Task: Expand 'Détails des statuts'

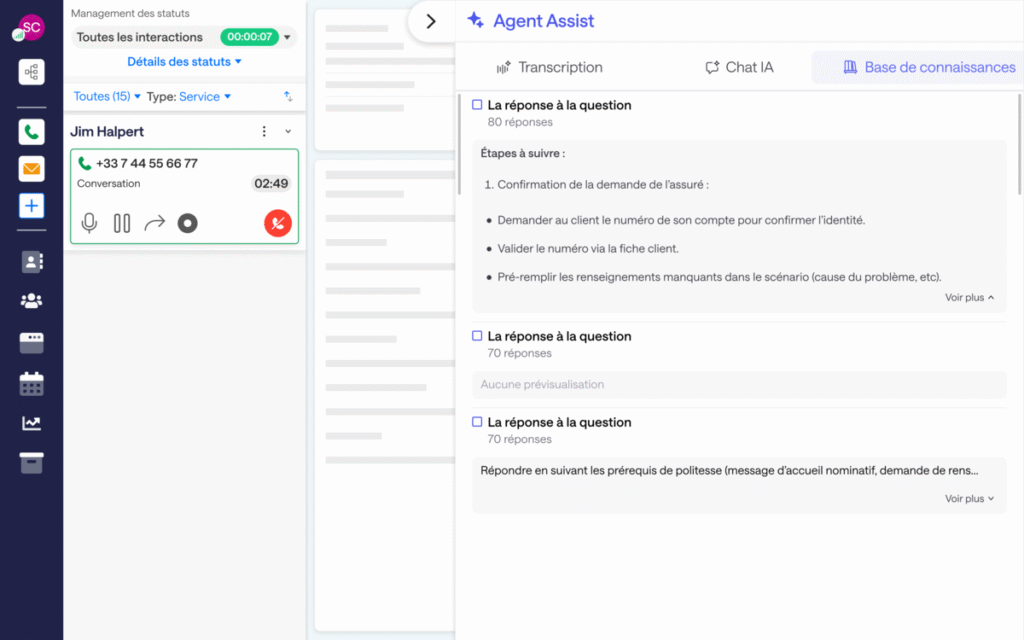Action: [184, 61]
